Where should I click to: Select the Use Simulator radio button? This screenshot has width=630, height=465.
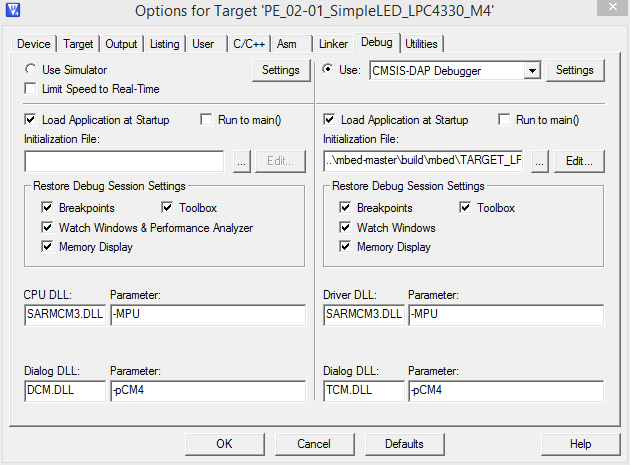[31, 70]
